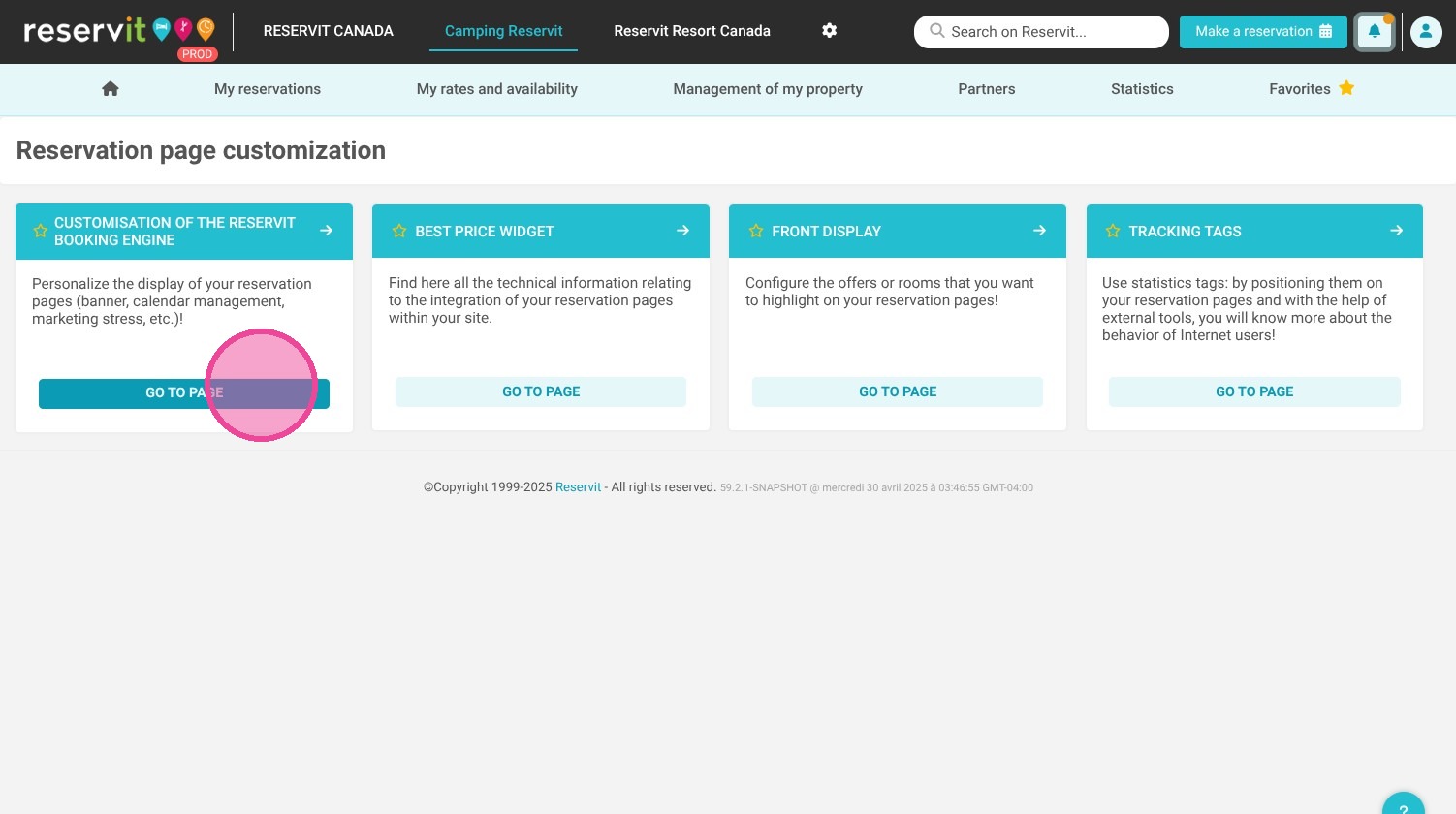The image size is (1456, 814).
Task: Go to page for Front Display
Action: (898, 391)
